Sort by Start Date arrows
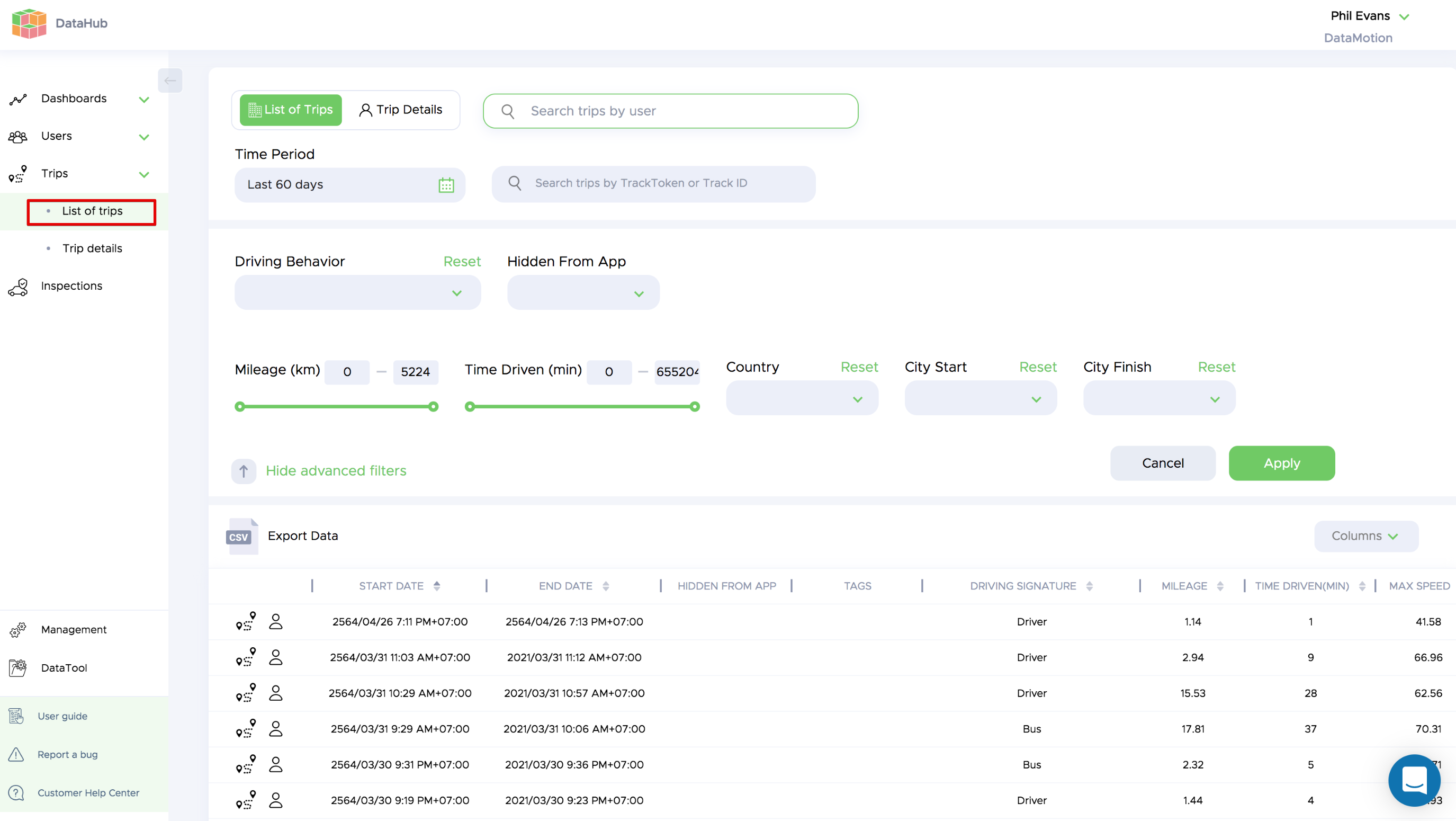This screenshot has width=1456, height=821. pyautogui.click(x=437, y=586)
